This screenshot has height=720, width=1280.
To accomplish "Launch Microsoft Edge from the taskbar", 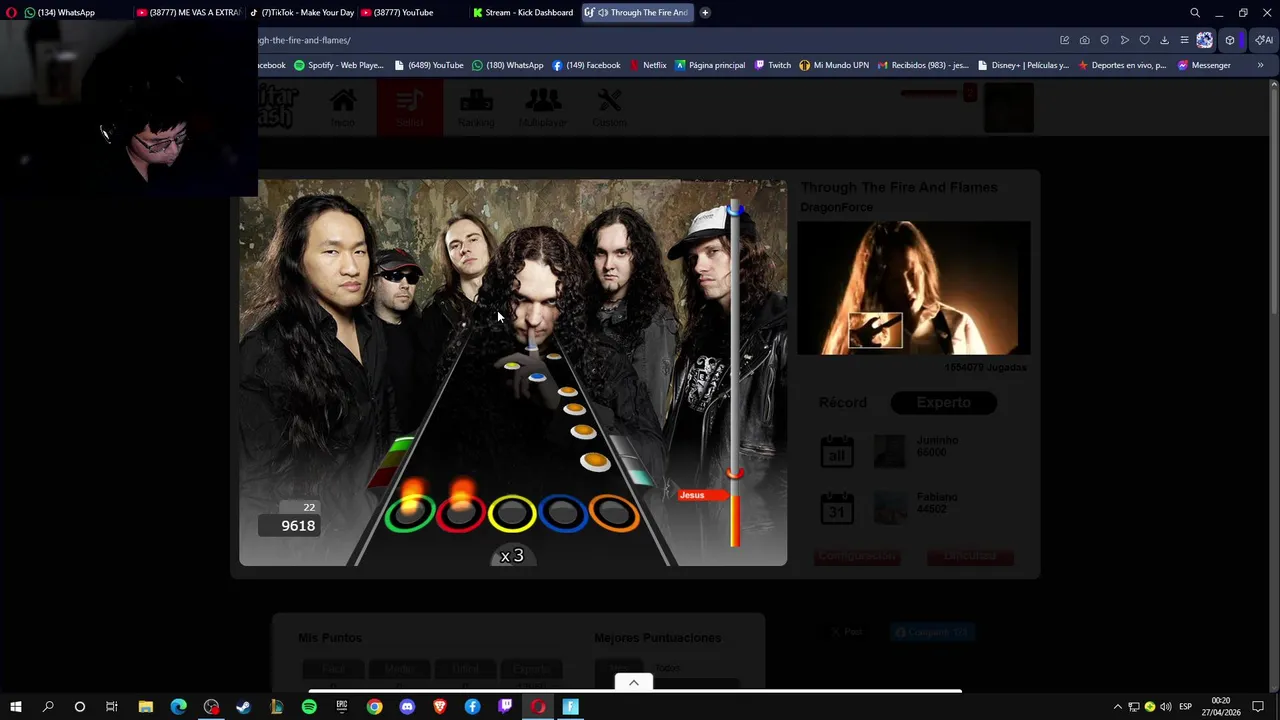I will pos(178,707).
